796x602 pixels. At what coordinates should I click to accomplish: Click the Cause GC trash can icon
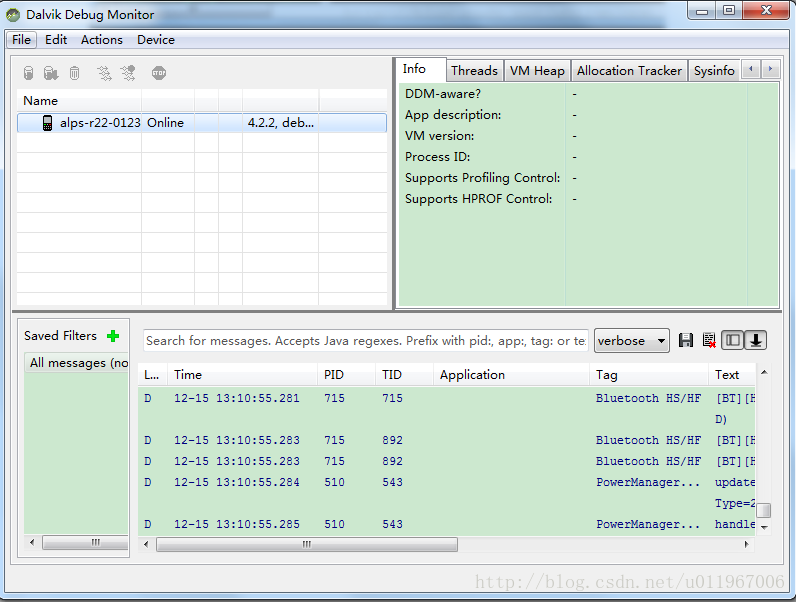(x=75, y=73)
